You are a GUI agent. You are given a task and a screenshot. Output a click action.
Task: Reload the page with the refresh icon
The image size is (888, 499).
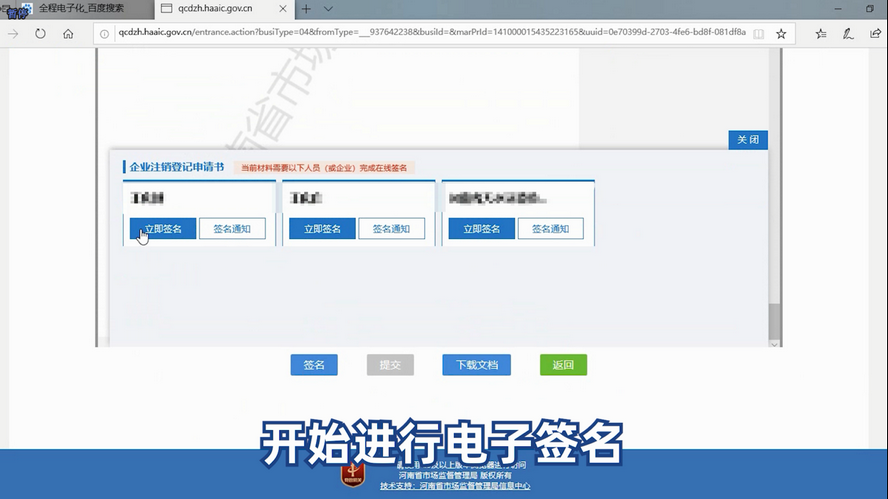pyautogui.click(x=40, y=33)
